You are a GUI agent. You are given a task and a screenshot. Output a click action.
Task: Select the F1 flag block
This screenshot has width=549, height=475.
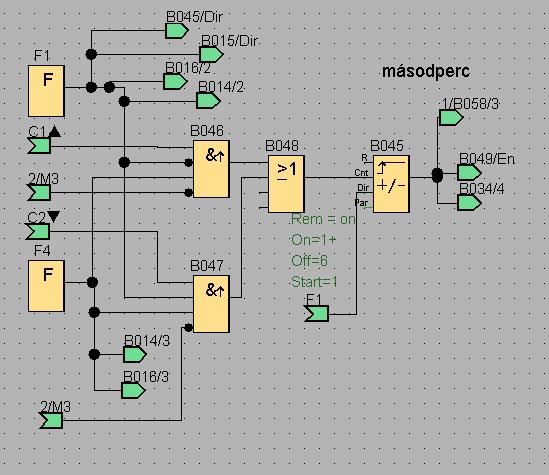pyautogui.click(x=46, y=91)
